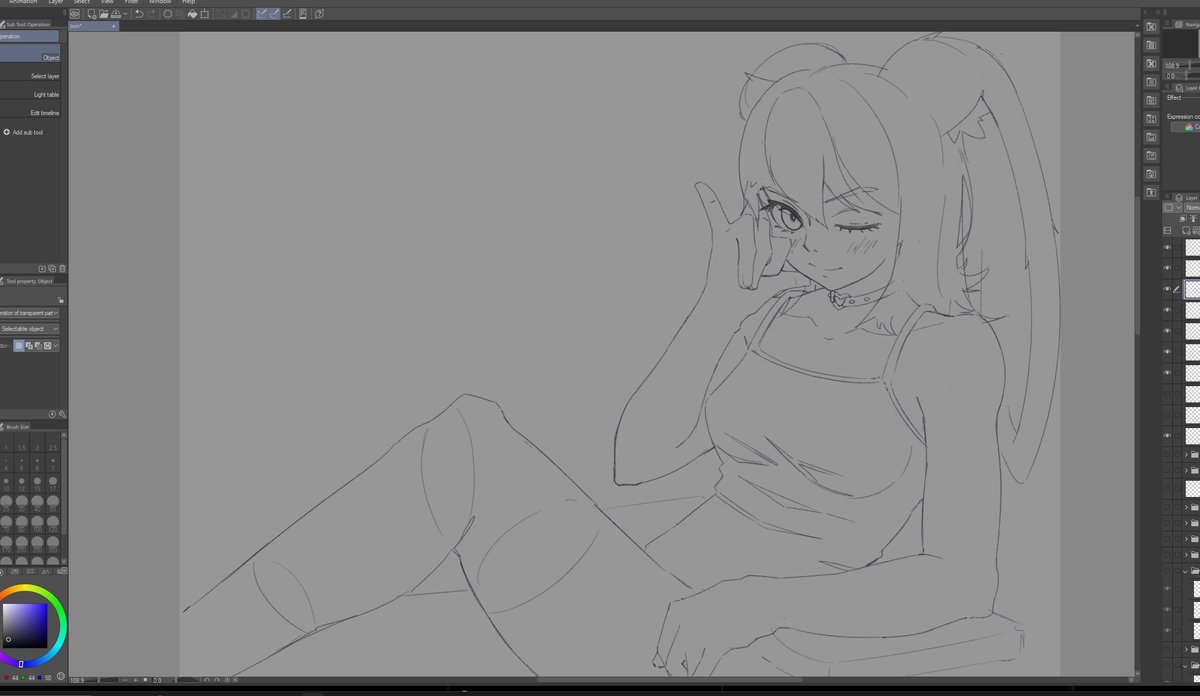The image size is (1200, 696).
Task: Pick brush size 1.5 preset
Action: pos(22,444)
